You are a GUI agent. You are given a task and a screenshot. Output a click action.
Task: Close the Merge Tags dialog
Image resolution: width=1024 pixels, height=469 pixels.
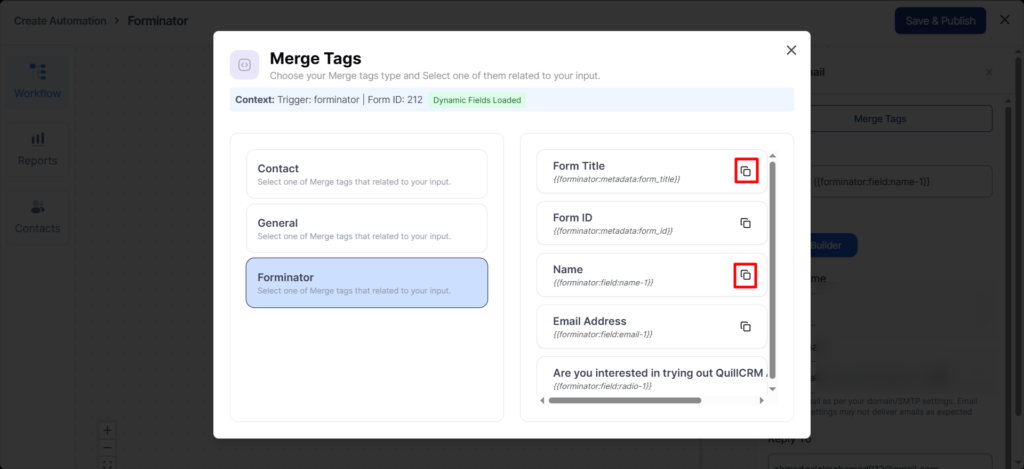point(791,50)
